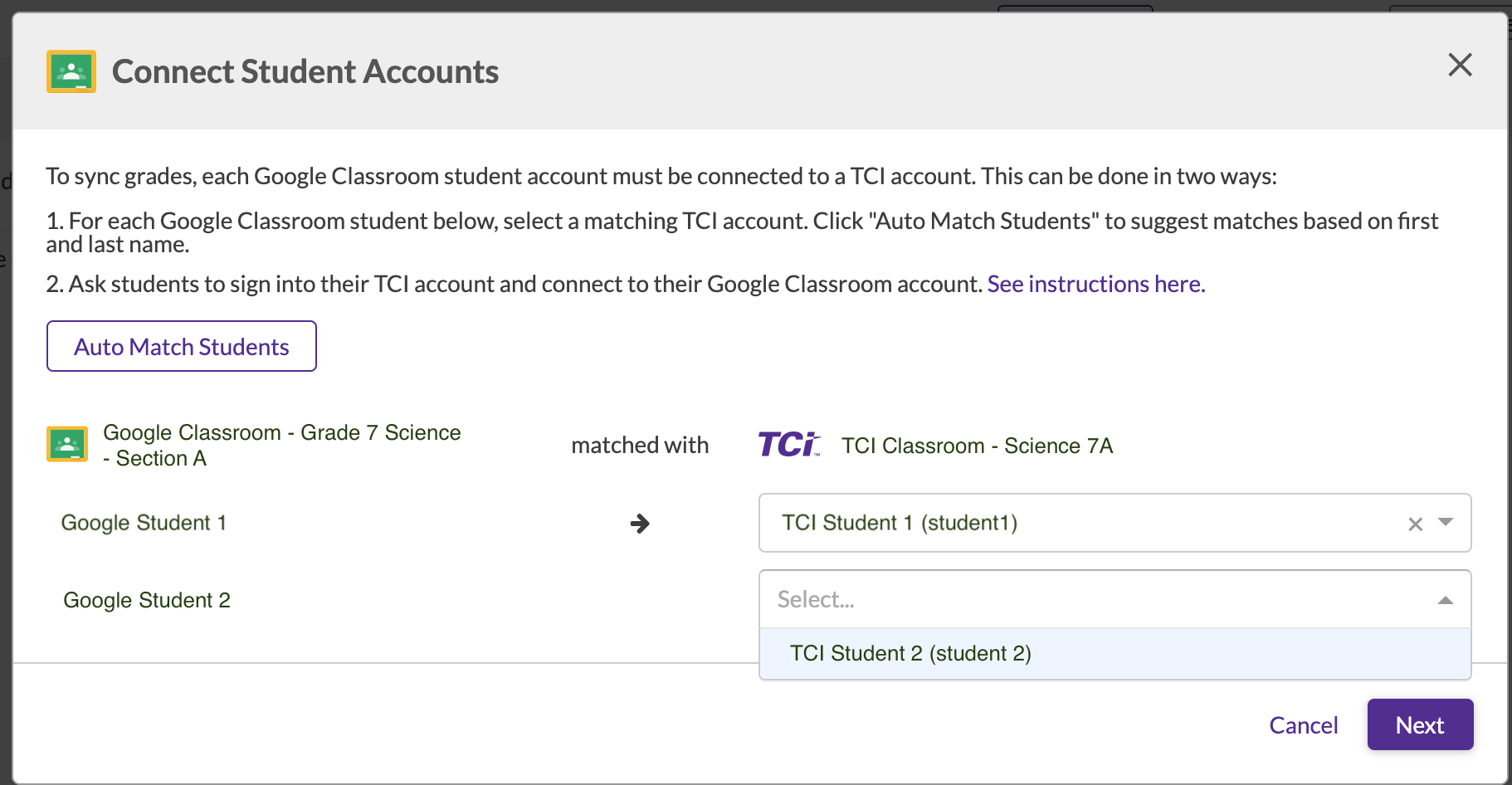Click the Next button

pos(1419,724)
